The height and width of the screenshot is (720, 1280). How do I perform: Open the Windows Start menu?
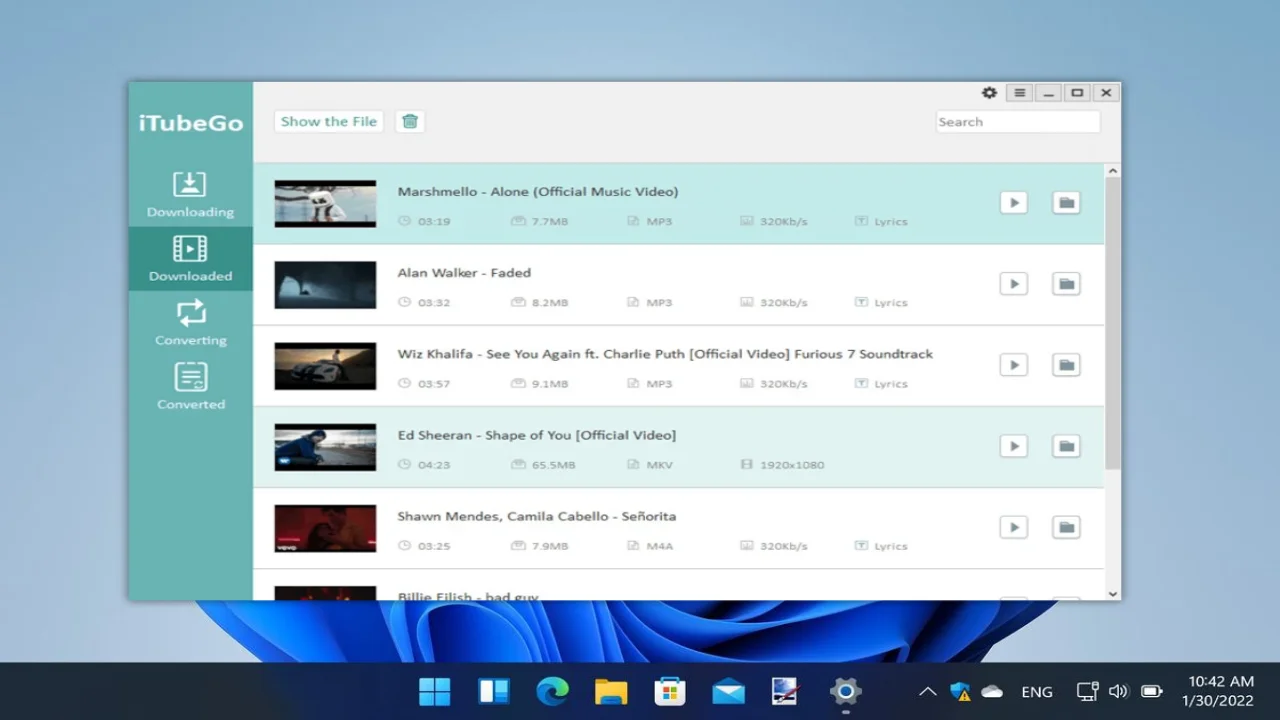point(435,691)
